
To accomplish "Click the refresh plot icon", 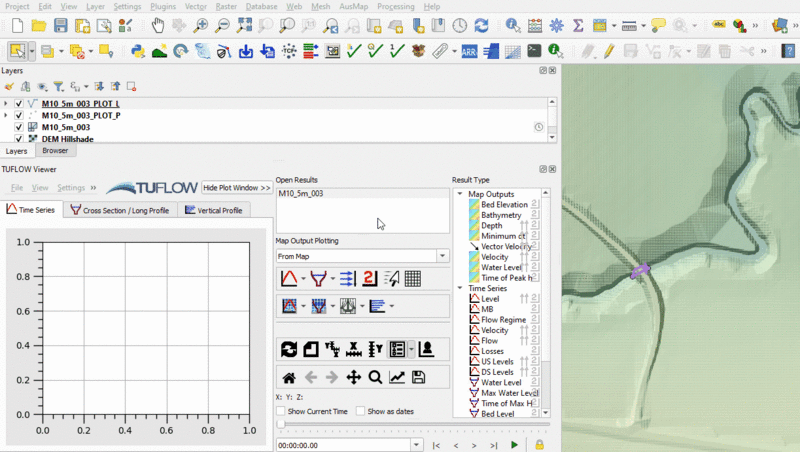I will click(289, 349).
